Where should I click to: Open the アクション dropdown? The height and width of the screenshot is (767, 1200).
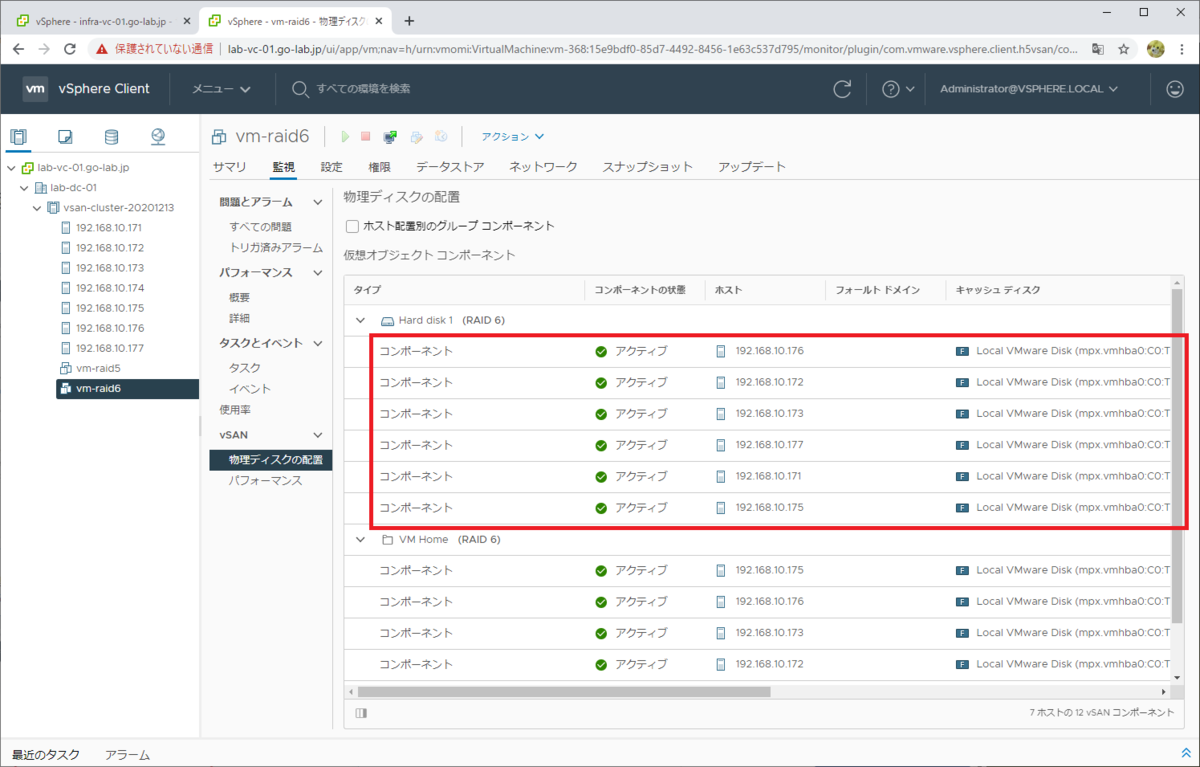pyautogui.click(x=513, y=136)
